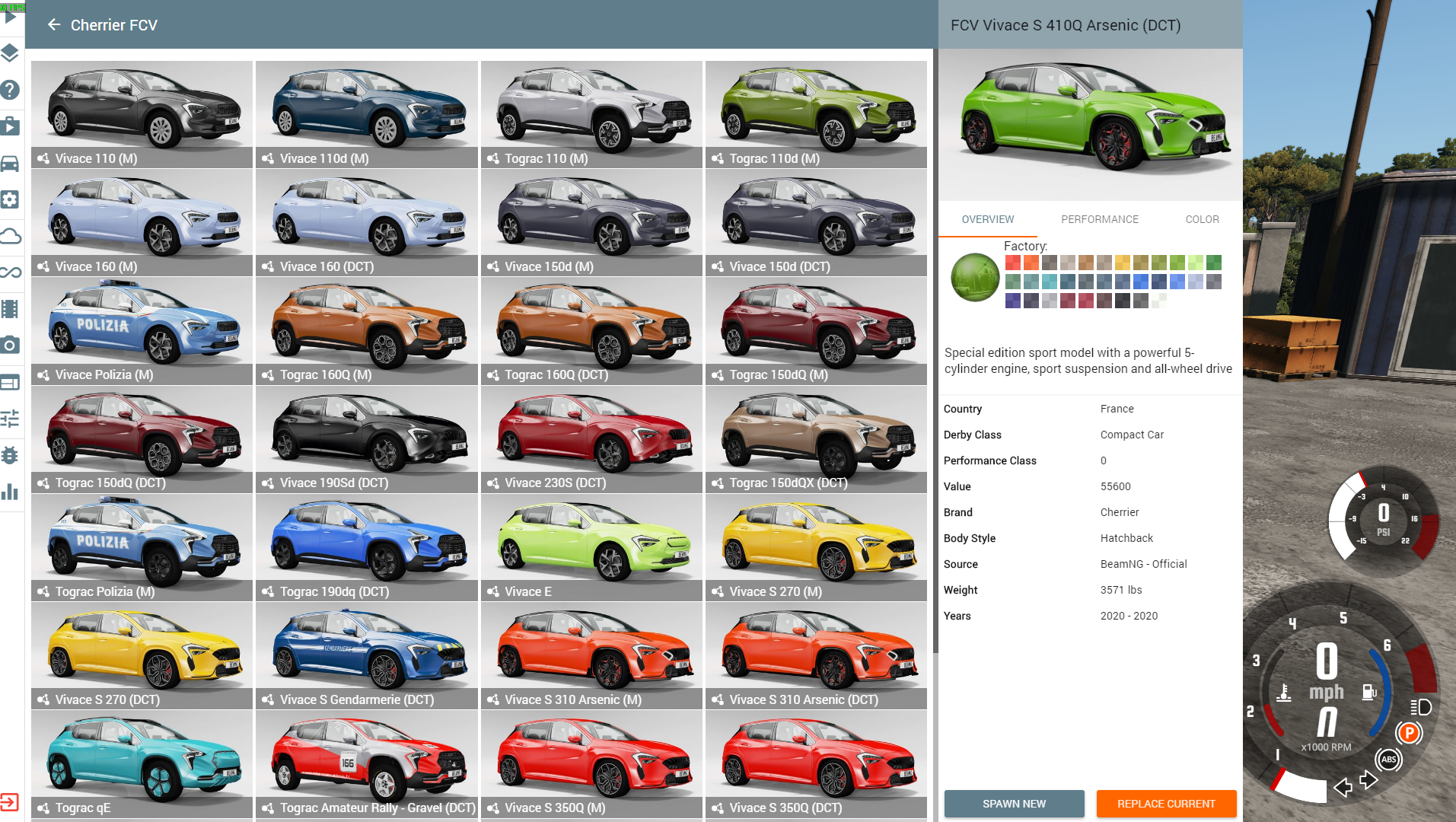This screenshot has height=822, width=1456.
Task: Click the Brand value Cherrier
Action: 1120,512
